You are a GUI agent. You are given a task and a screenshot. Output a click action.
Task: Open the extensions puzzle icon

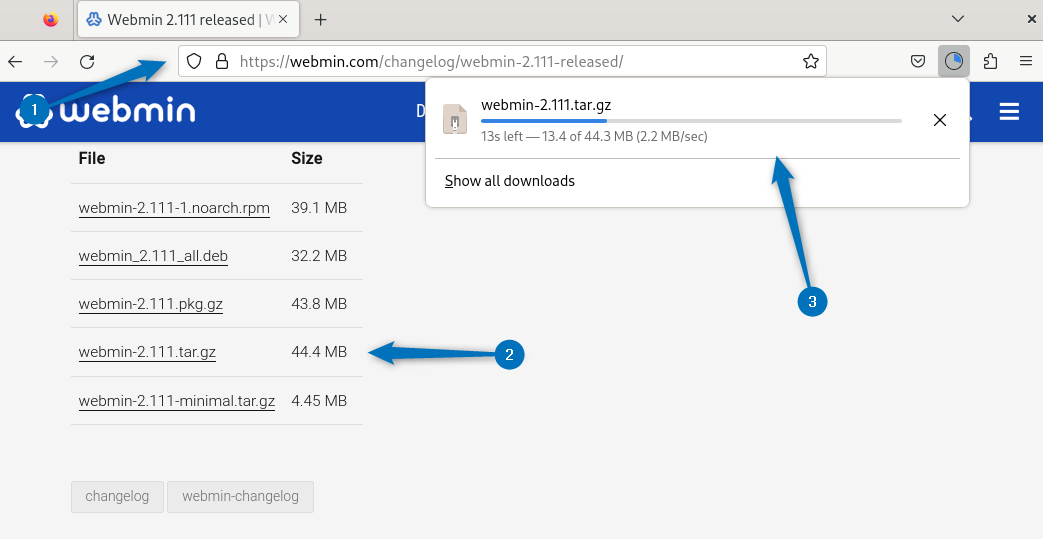coord(990,61)
